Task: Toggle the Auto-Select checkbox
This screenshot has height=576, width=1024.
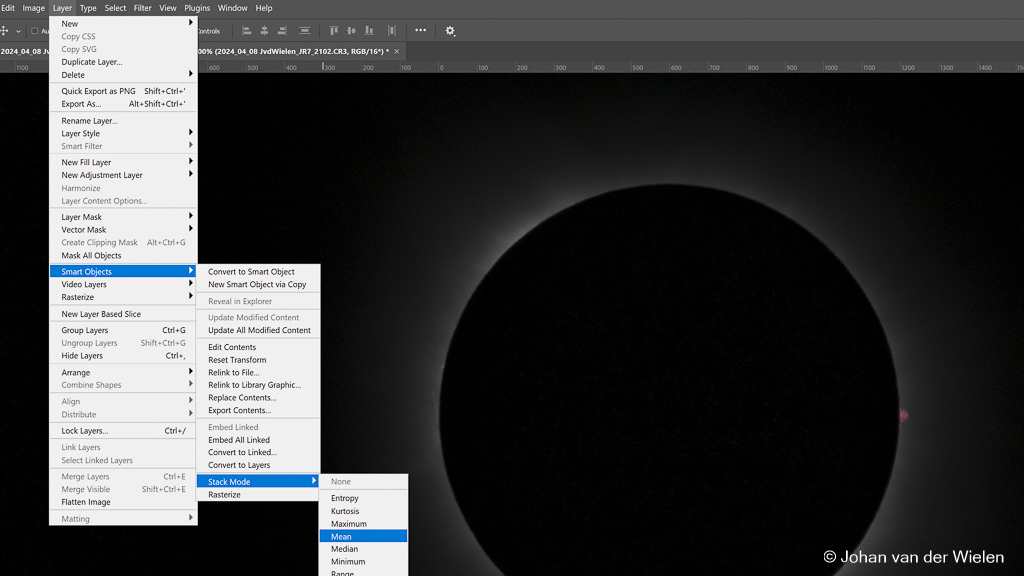Action: click(x=35, y=31)
